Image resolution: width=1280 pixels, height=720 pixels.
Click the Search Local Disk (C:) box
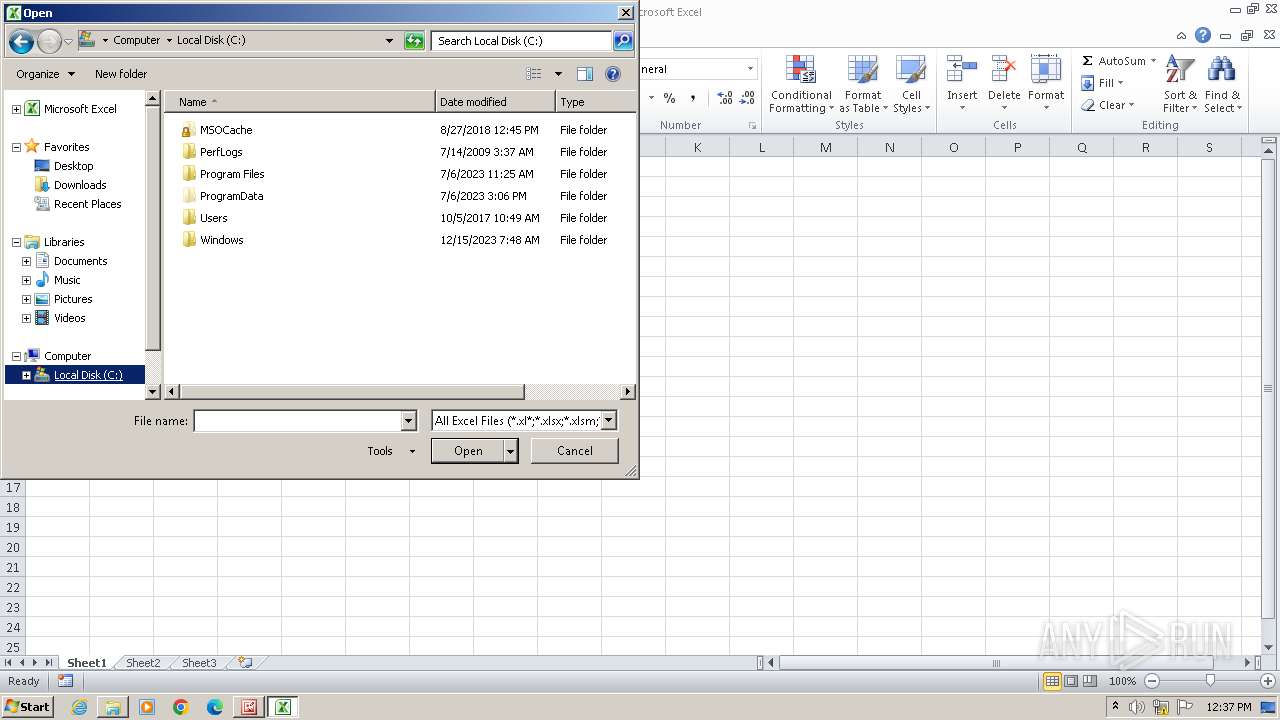point(522,41)
